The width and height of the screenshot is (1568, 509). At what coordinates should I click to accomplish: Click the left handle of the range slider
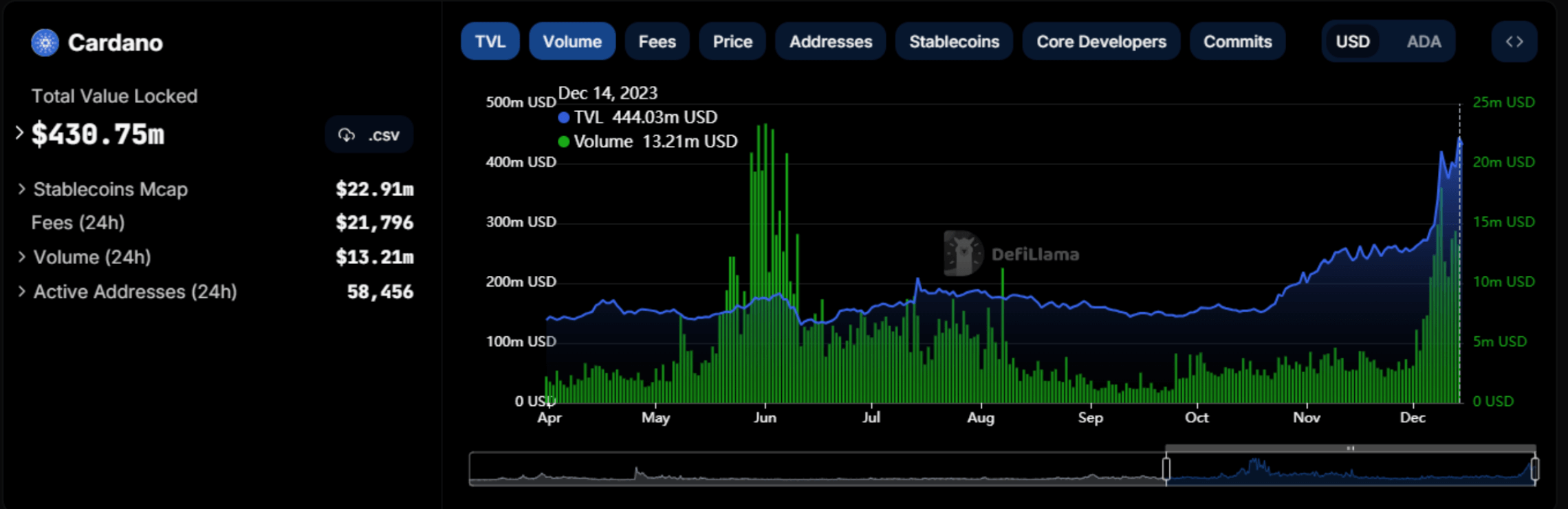point(1166,468)
